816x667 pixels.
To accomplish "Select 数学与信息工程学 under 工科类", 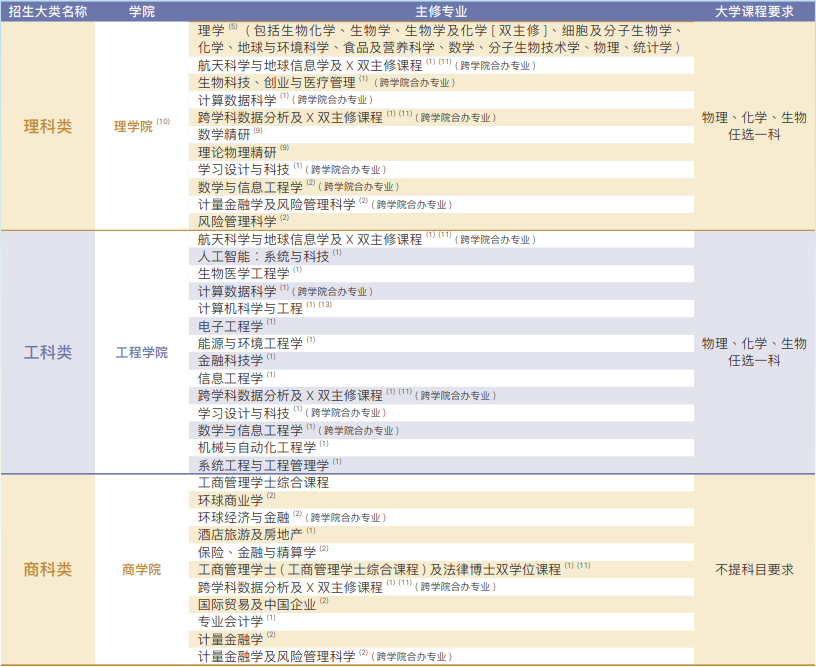I will tap(441, 430).
